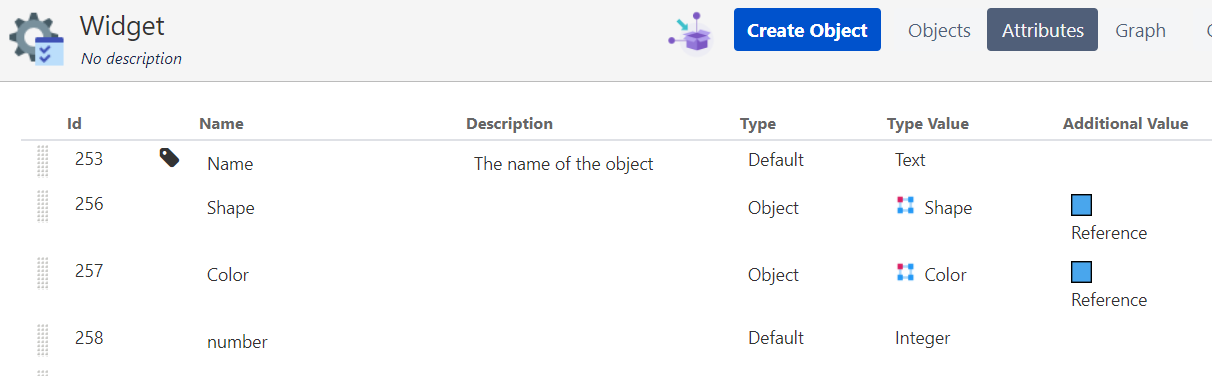Click the Additional Value column header
Image resolution: width=1212 pixels, height=376 pixels.
tap(1126, 124)
